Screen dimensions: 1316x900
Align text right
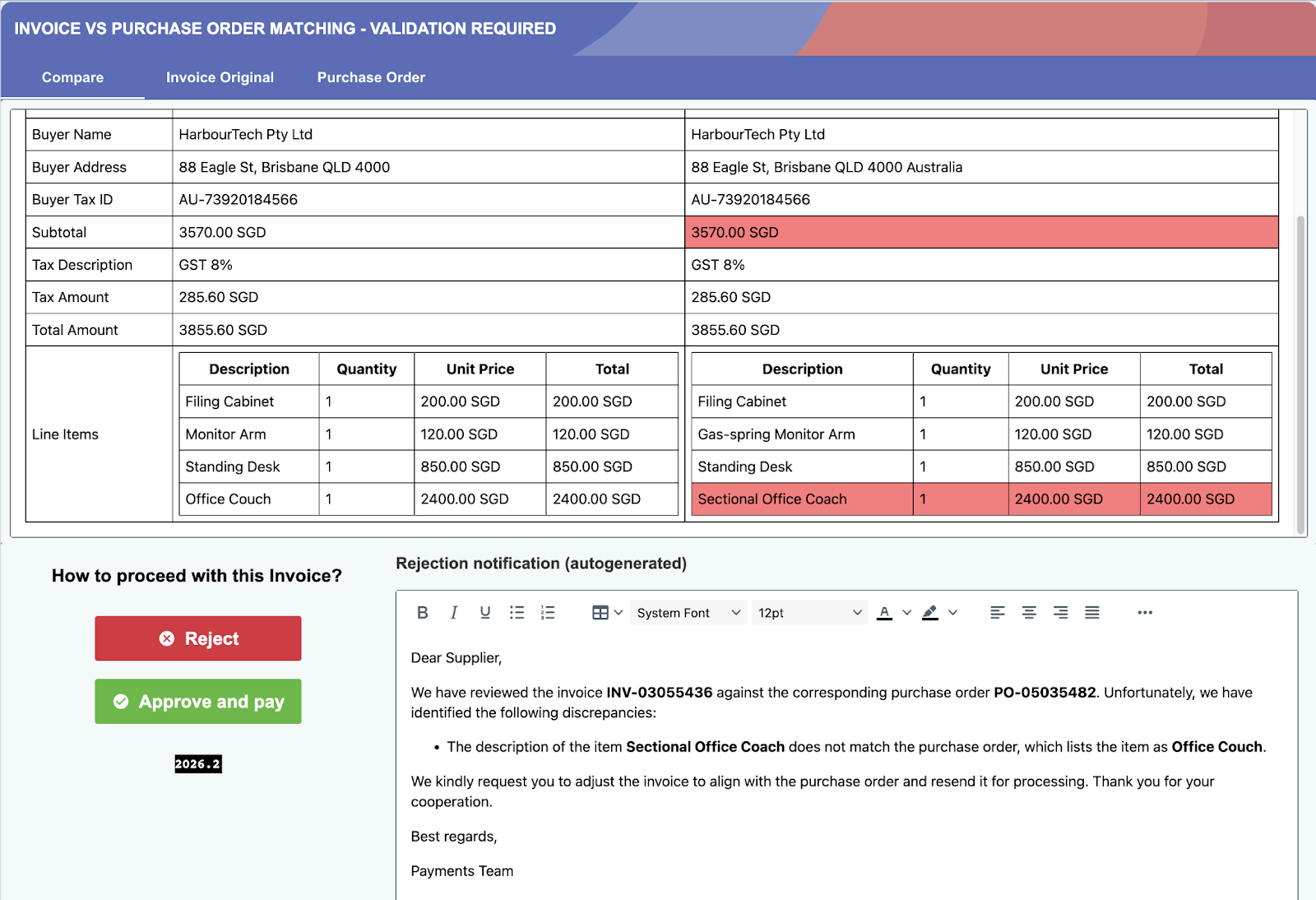click(x=1061, y=612)
